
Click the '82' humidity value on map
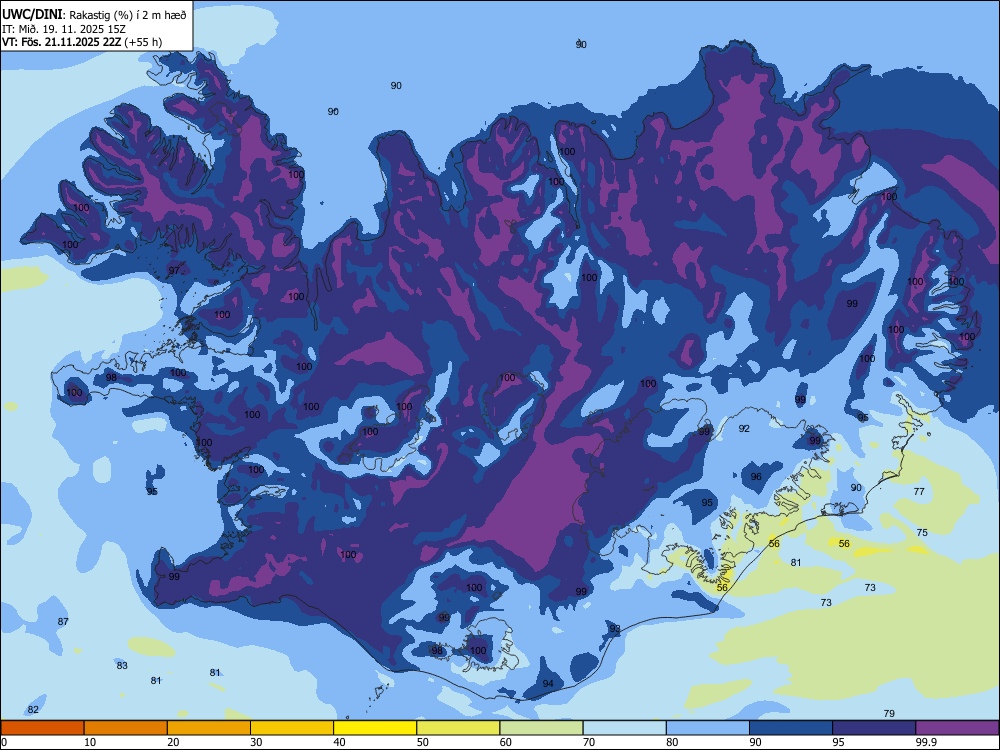pyautogui.click(x=33, y=709)
